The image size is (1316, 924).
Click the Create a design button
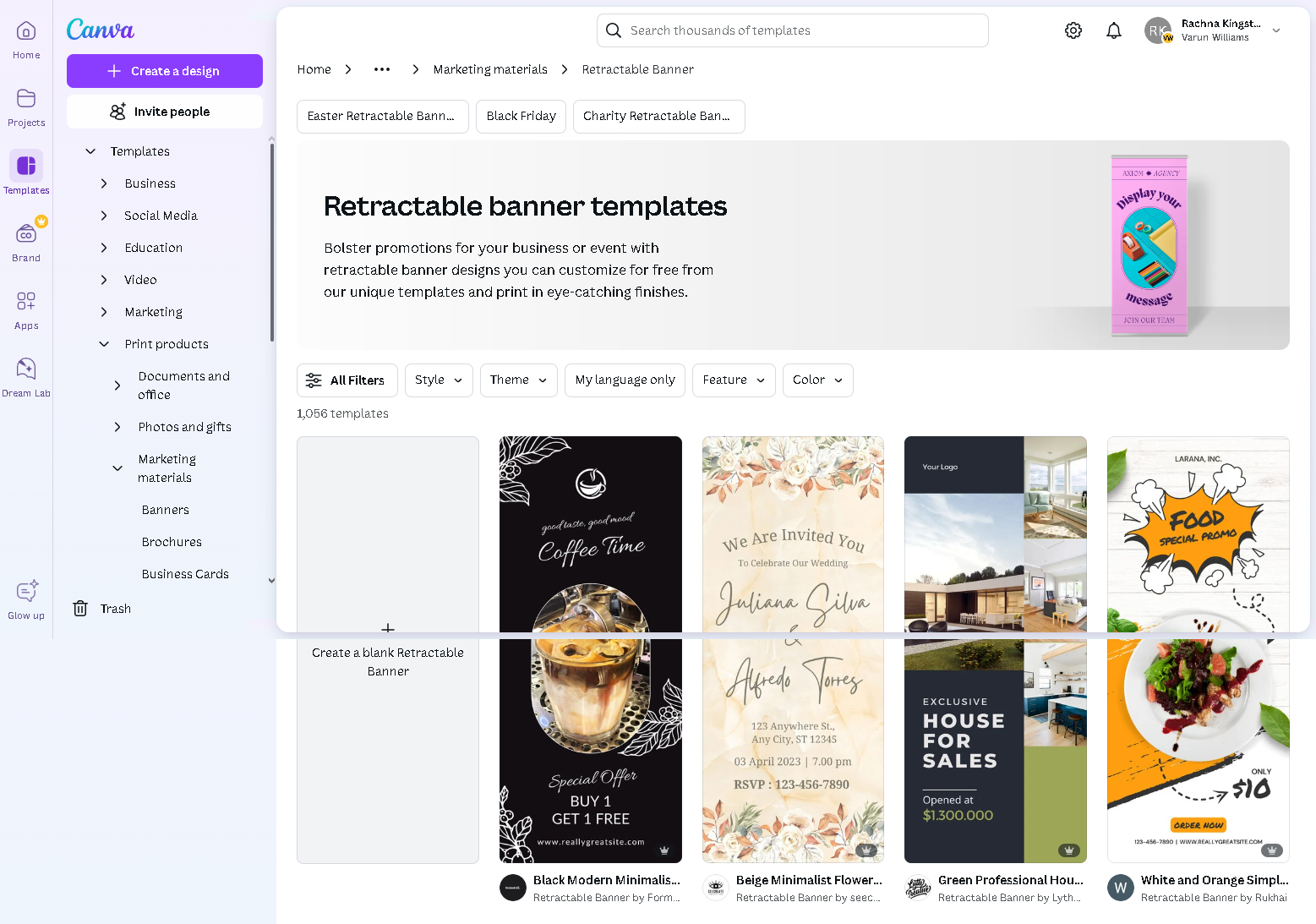coord(164,71)
